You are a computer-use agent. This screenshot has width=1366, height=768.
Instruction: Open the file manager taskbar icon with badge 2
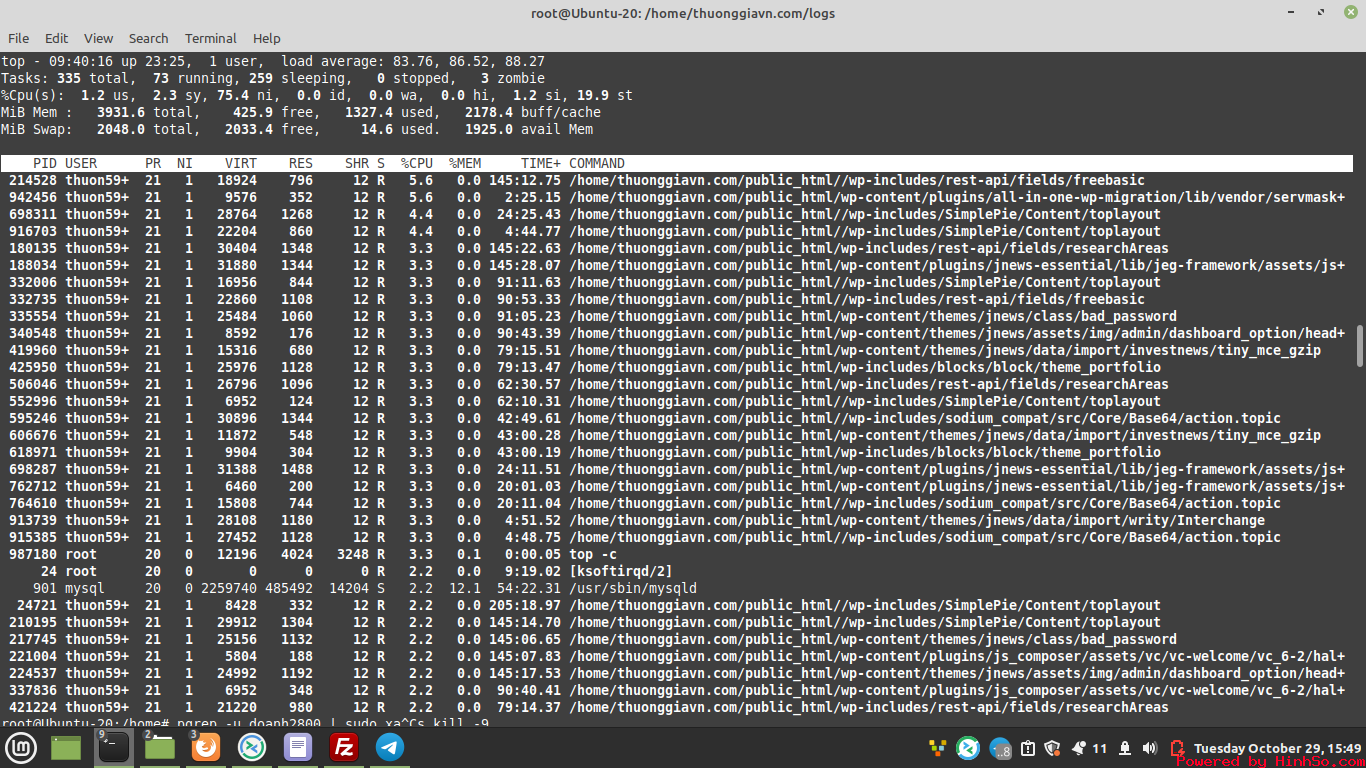pyautogui.click(x=160, y=747)
